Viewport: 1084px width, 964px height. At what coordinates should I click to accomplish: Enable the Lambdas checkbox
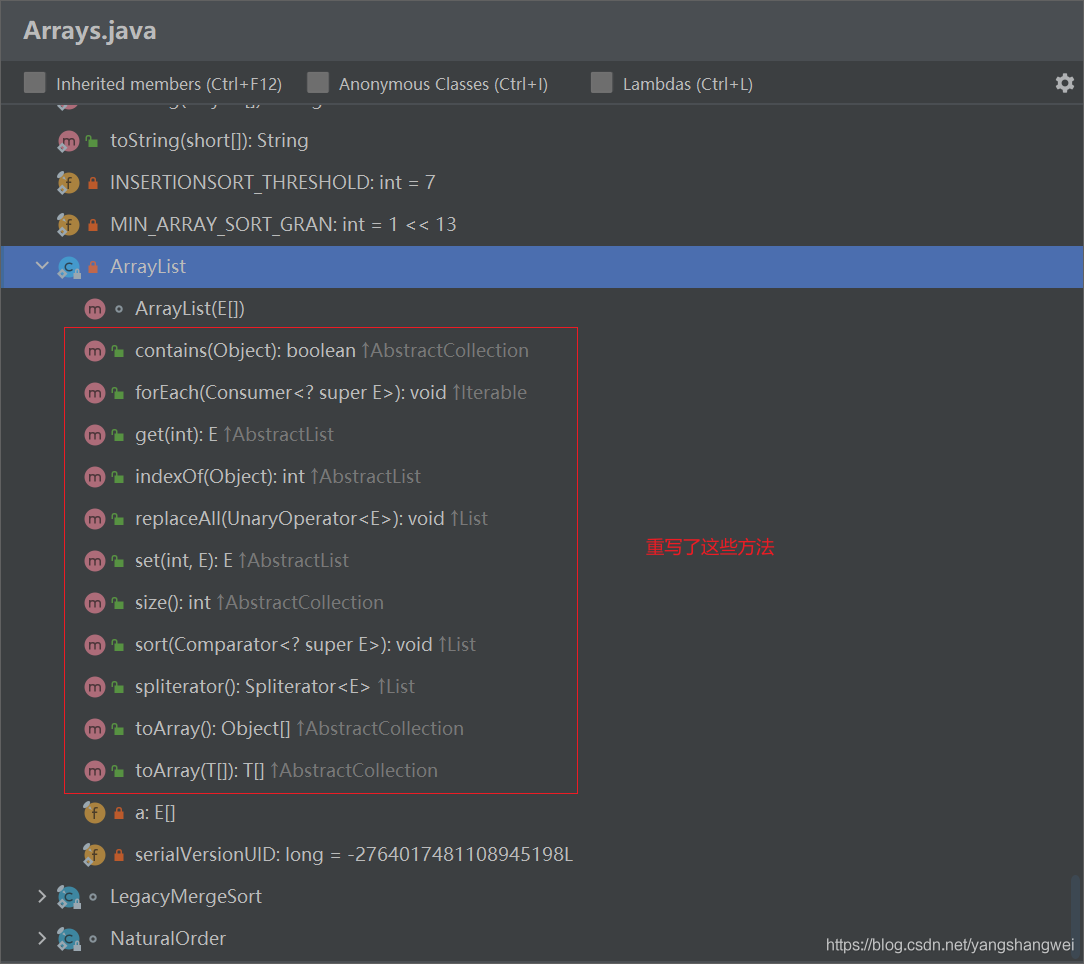point(601,83)
